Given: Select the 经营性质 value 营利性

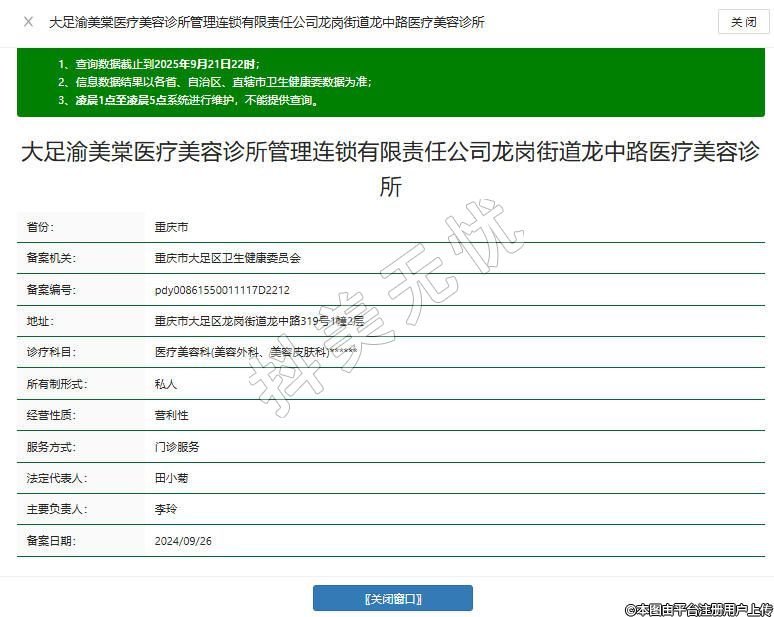Looking at the screenshot, I should [171, 415].
